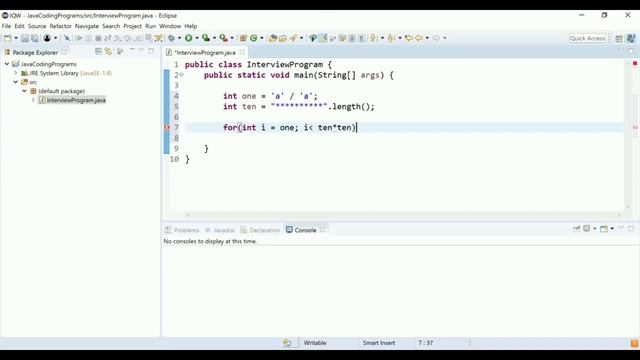Toggle Link with Editor in Package Explorer
The image size is (640, 360).
click(x=108, y=51)
